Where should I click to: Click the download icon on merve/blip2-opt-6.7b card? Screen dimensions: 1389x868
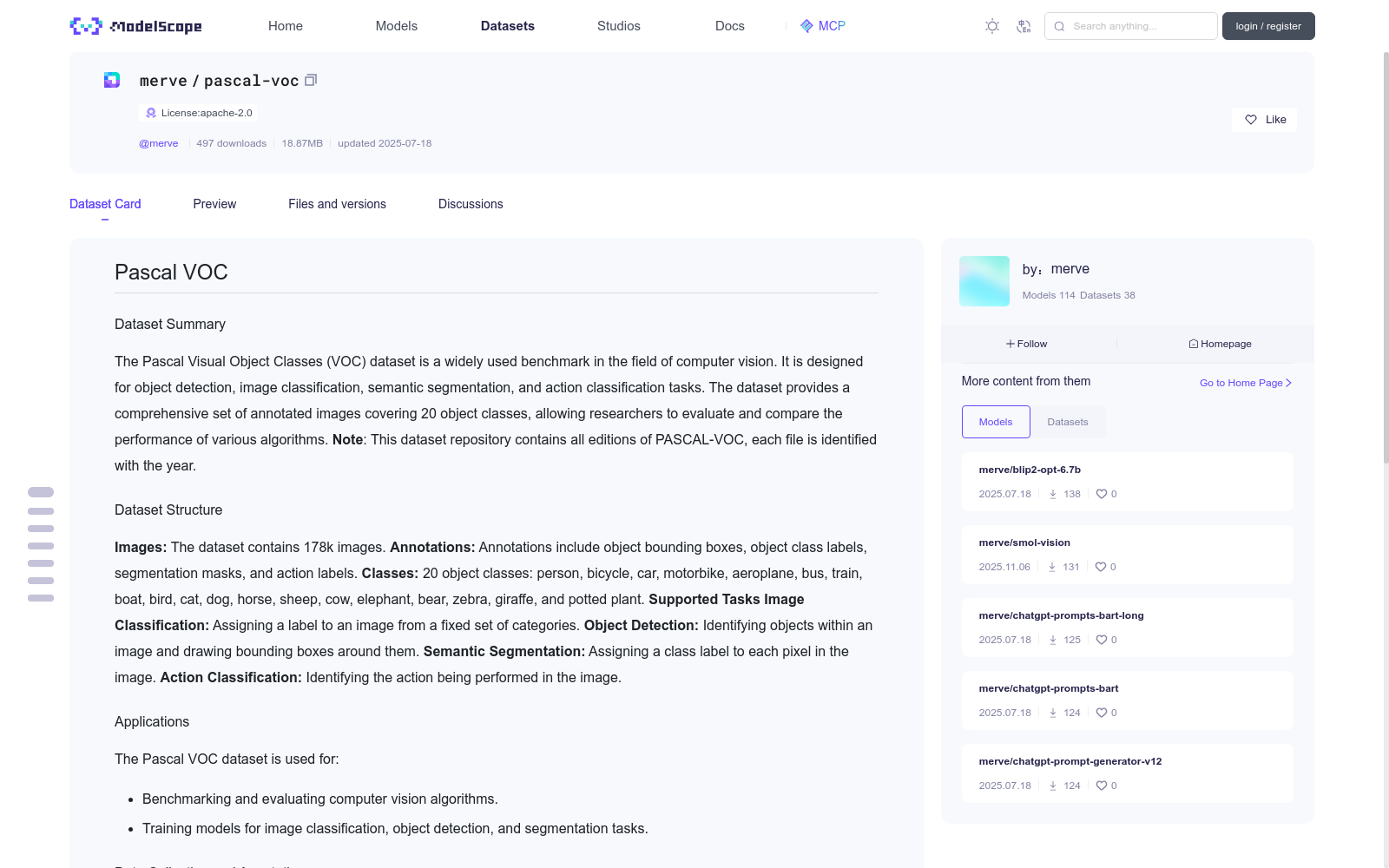pos(1053,494)
